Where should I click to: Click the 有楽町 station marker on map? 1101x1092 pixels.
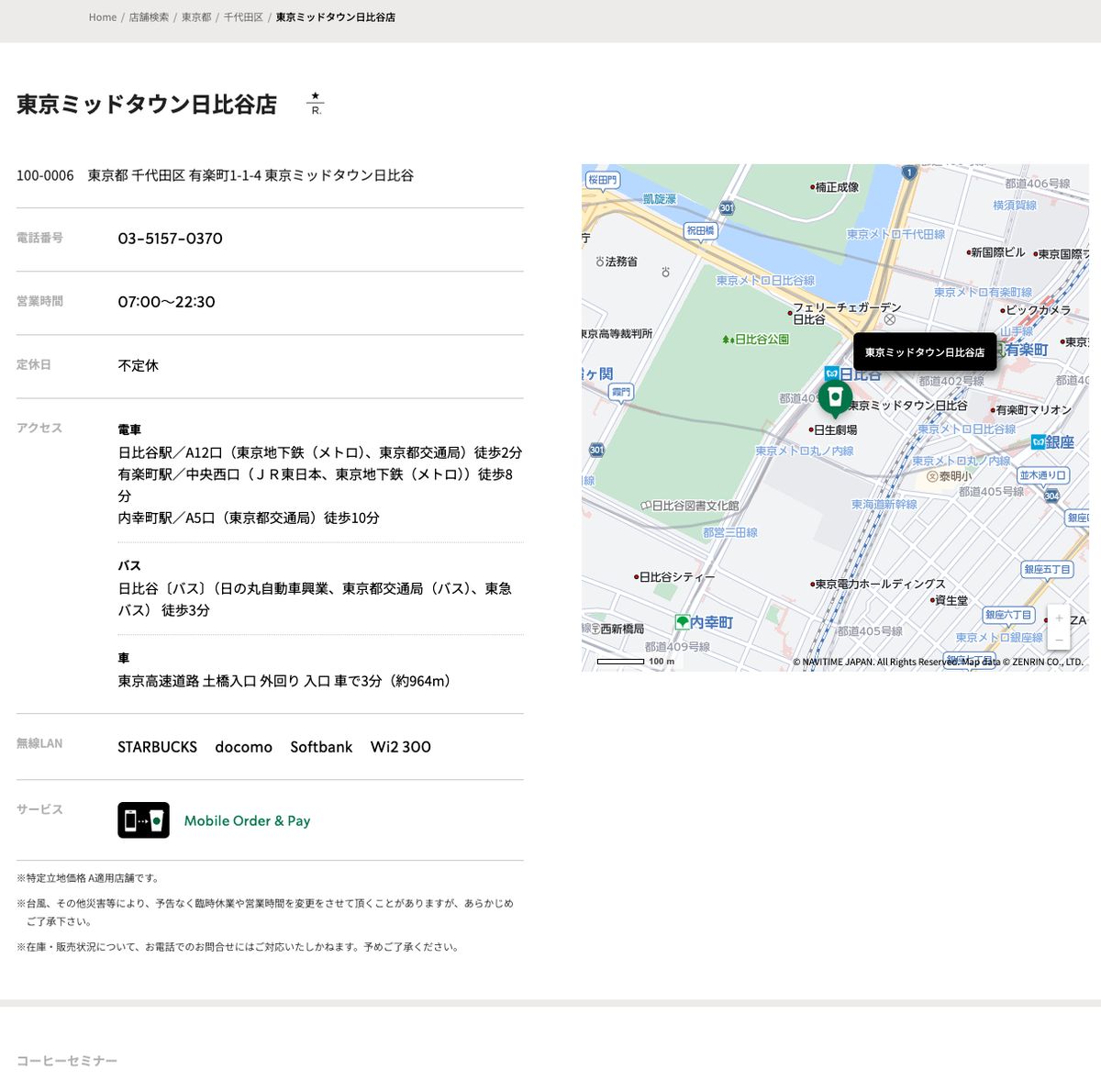point(1000,350)
